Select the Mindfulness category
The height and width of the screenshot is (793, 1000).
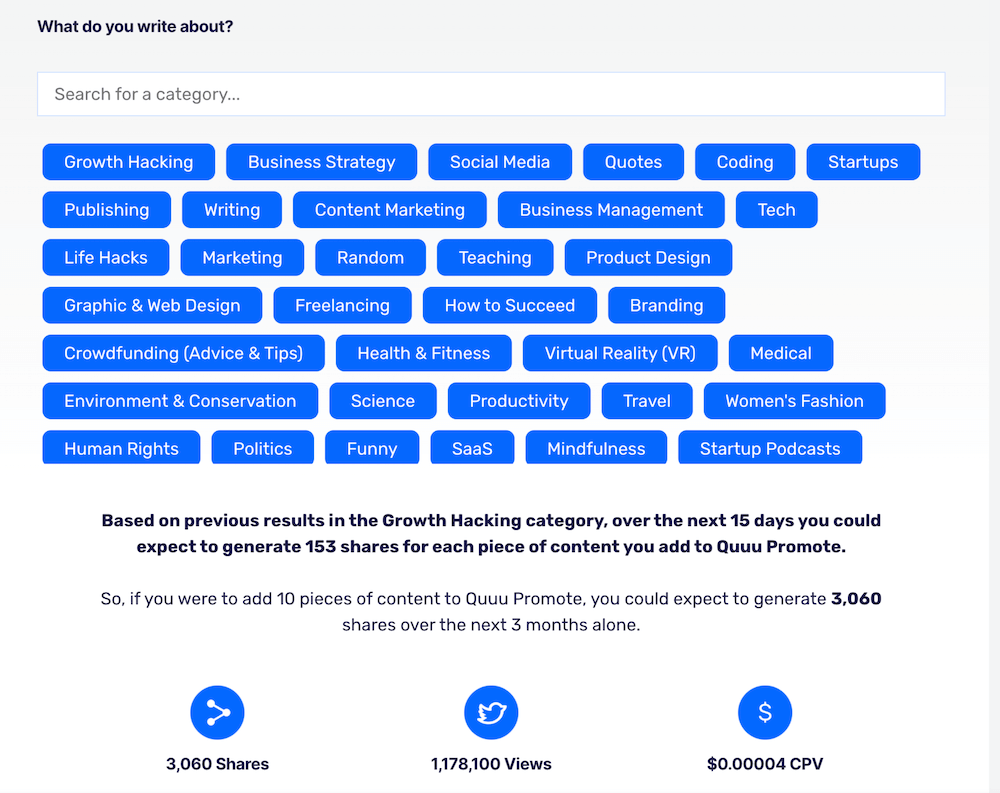[x=596, y=448]
